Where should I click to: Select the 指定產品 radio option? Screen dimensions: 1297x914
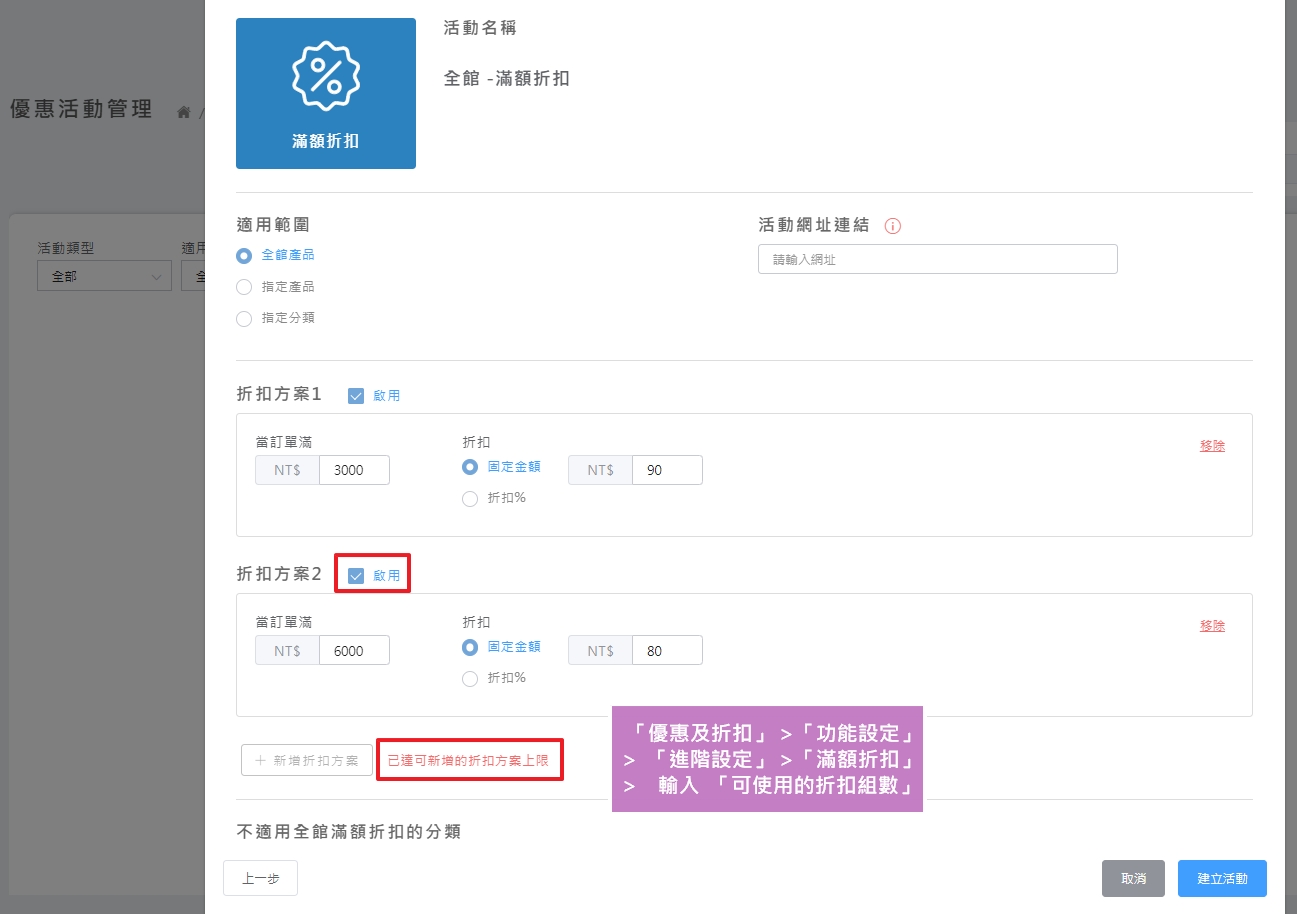coord(244,287)
